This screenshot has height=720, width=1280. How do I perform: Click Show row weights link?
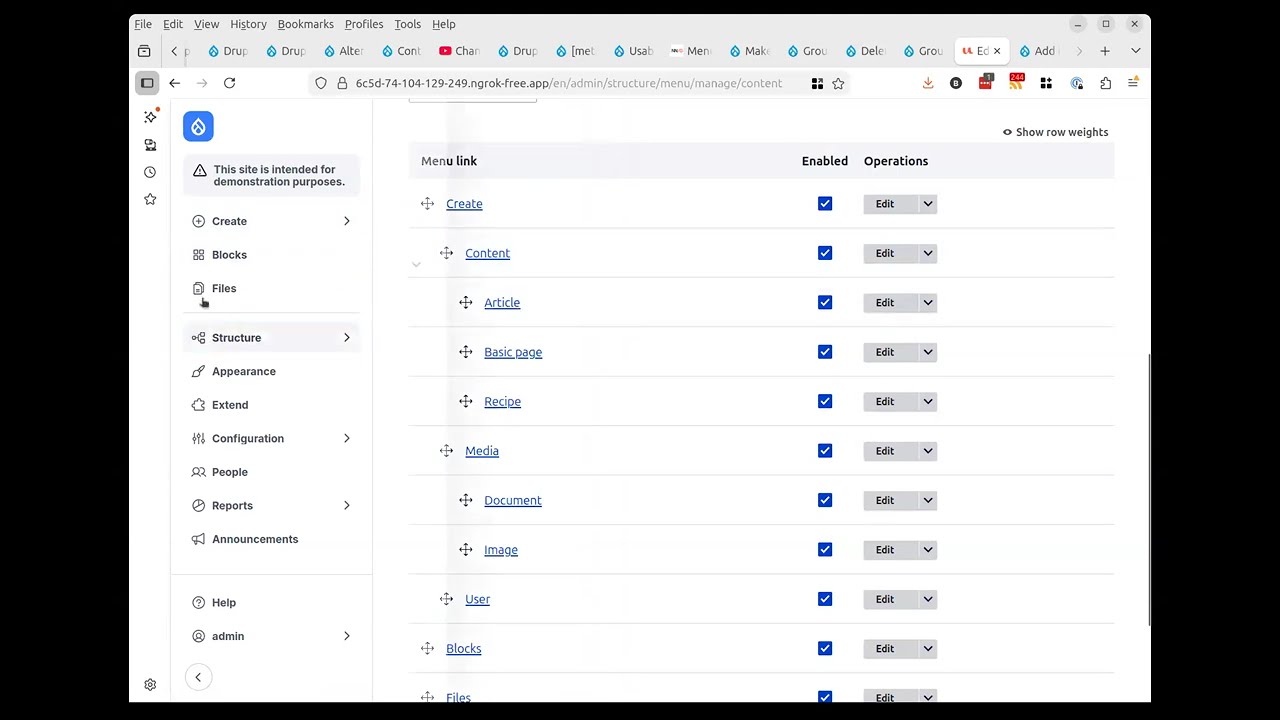(1055, 132)
